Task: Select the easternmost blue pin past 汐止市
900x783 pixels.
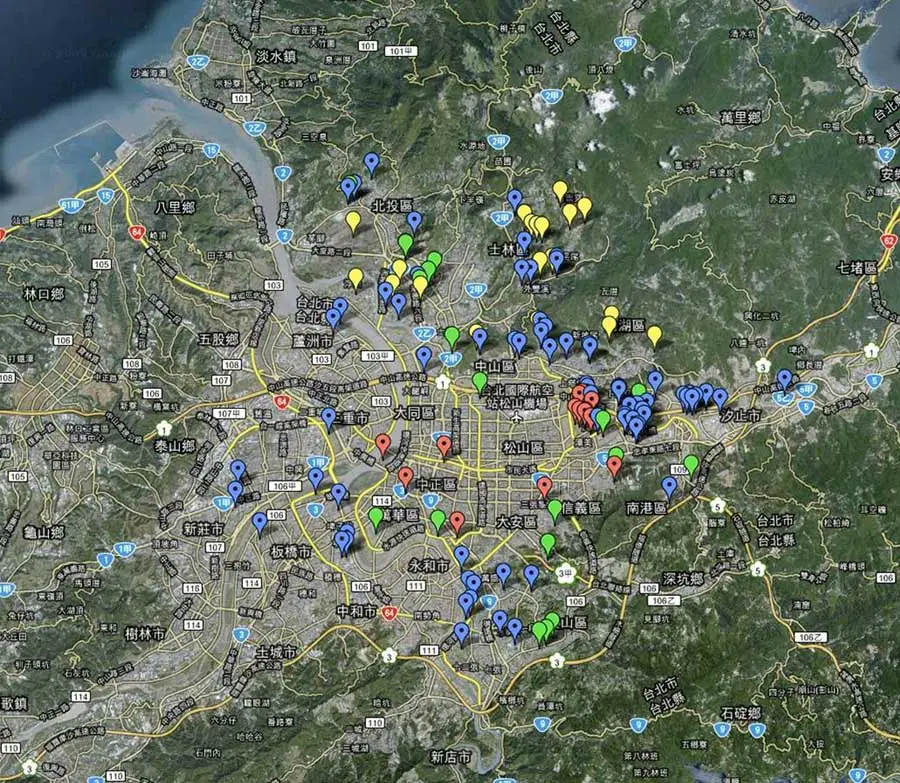Action: point(785,379)
